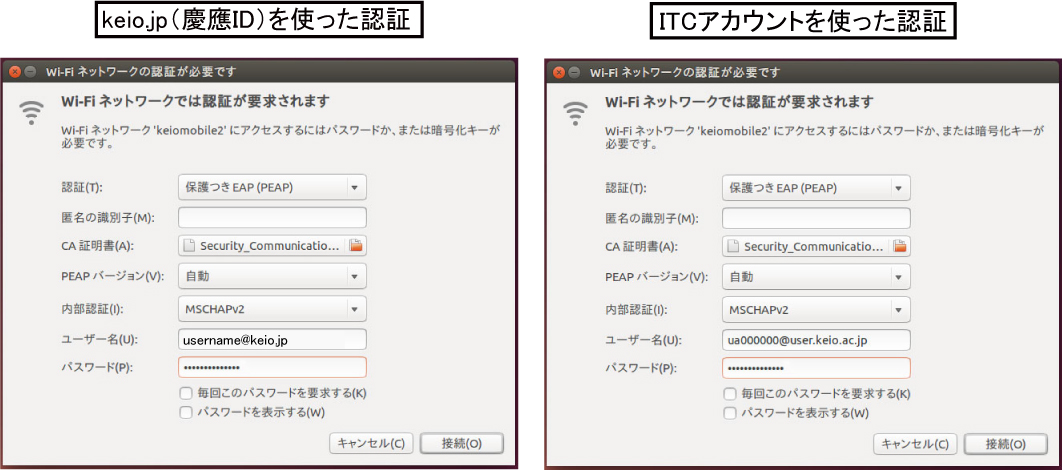
Task: Click CA certificate folder icon in right dialog
Action: 900,246
